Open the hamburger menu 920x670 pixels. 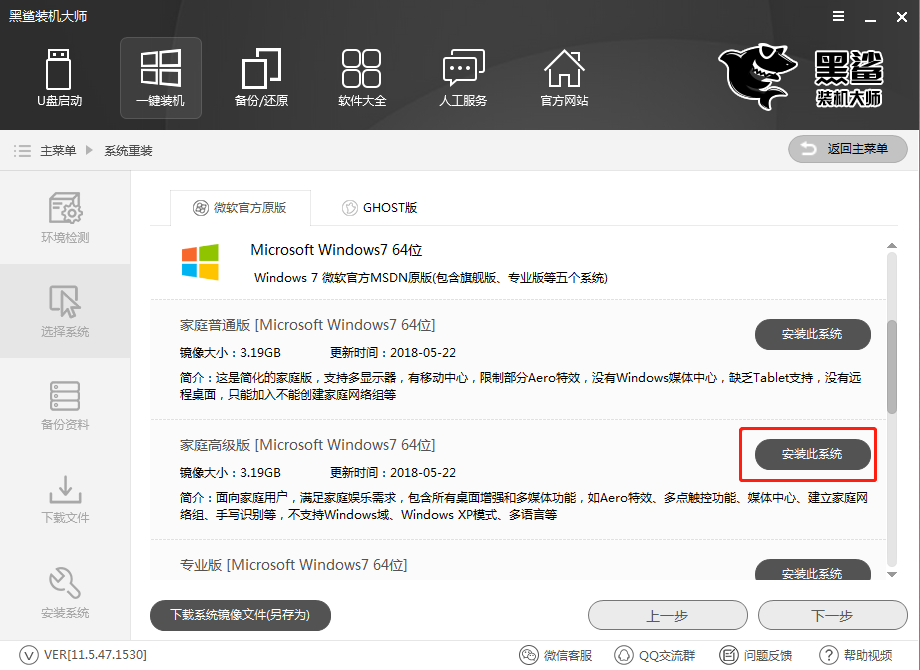[838, 16]
